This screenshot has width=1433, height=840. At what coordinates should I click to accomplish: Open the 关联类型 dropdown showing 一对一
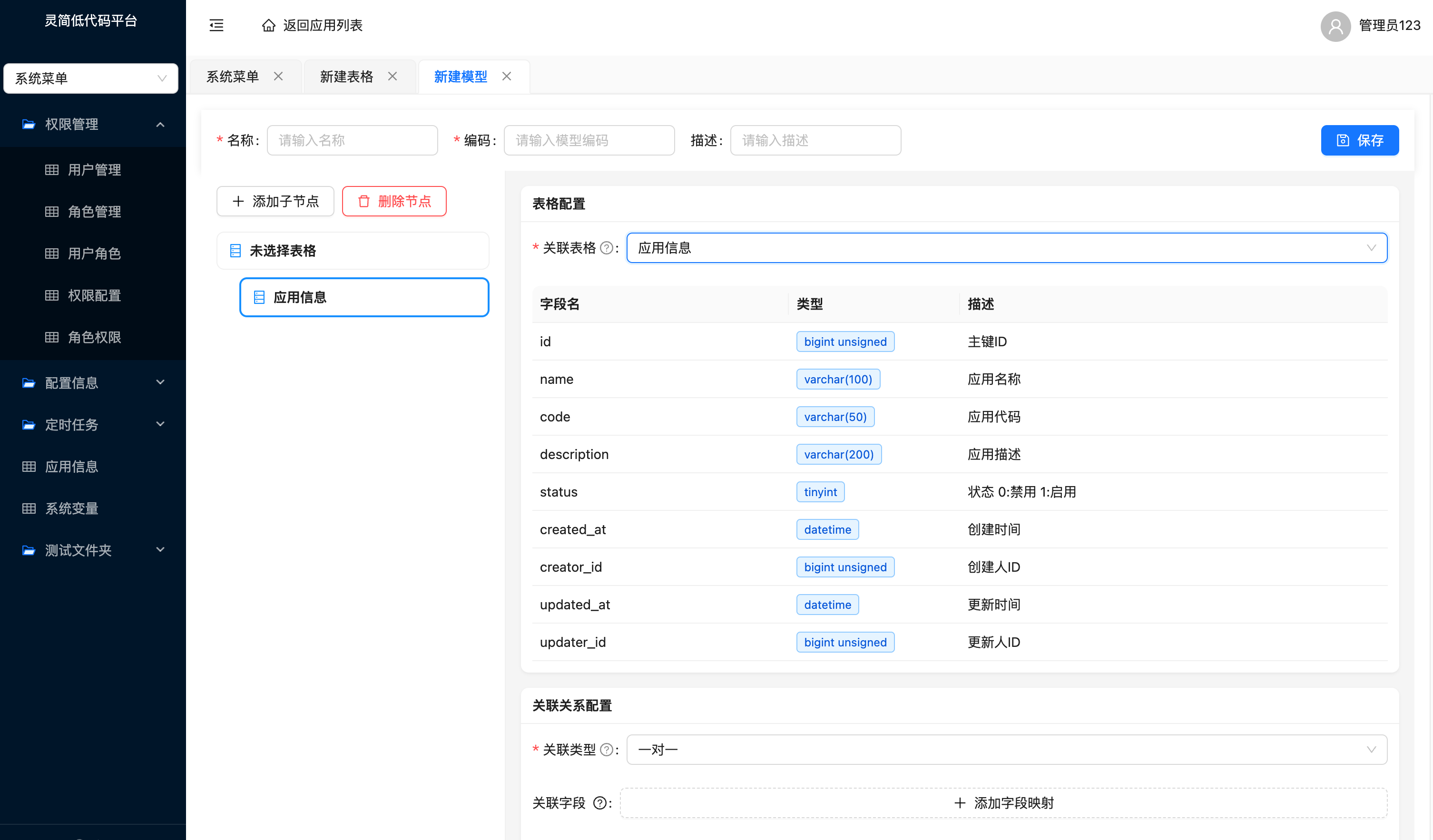pos(1006,750)
